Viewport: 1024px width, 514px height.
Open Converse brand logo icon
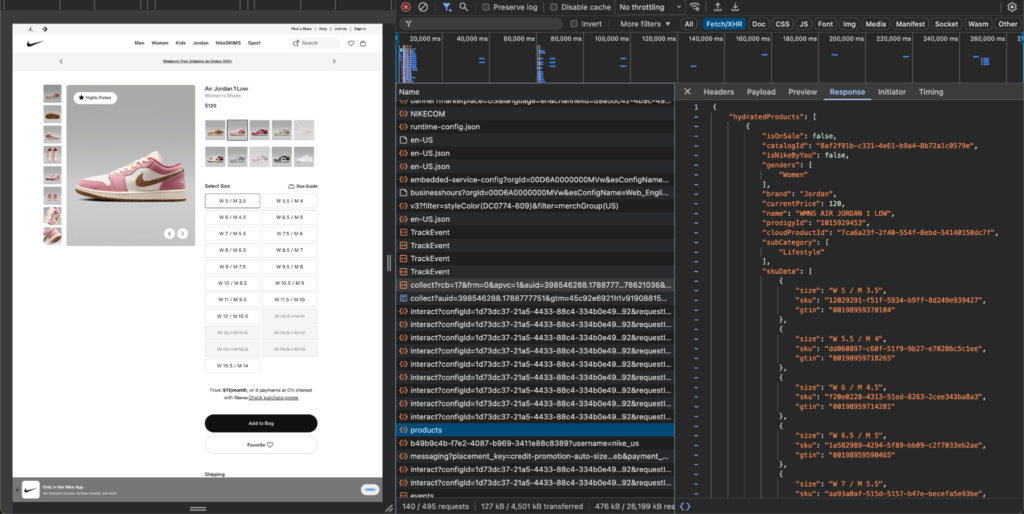pos(44,29)
